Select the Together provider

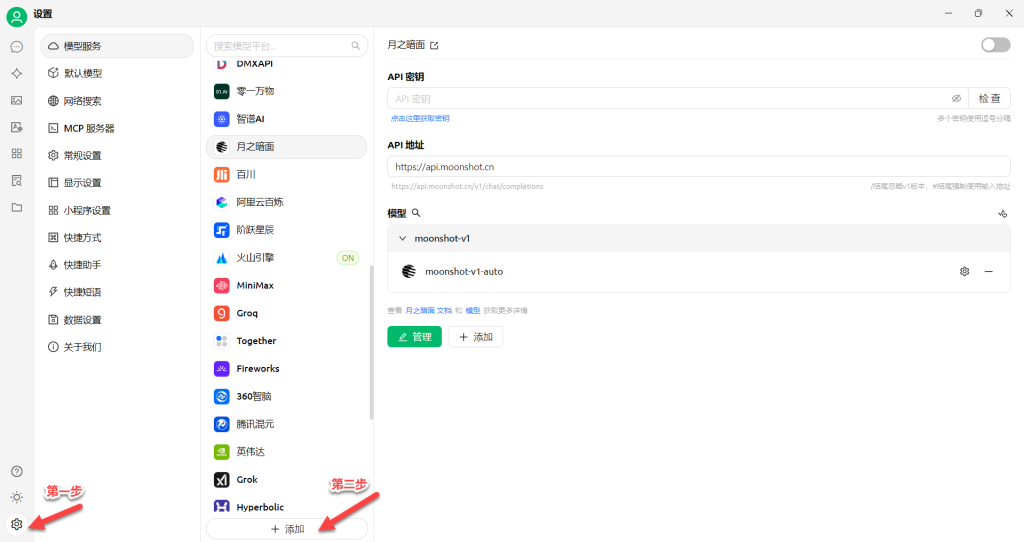click(x=286, y=341)
